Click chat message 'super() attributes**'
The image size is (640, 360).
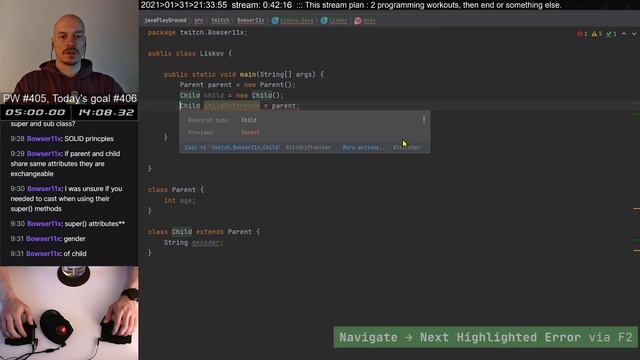tap(95, 224)
